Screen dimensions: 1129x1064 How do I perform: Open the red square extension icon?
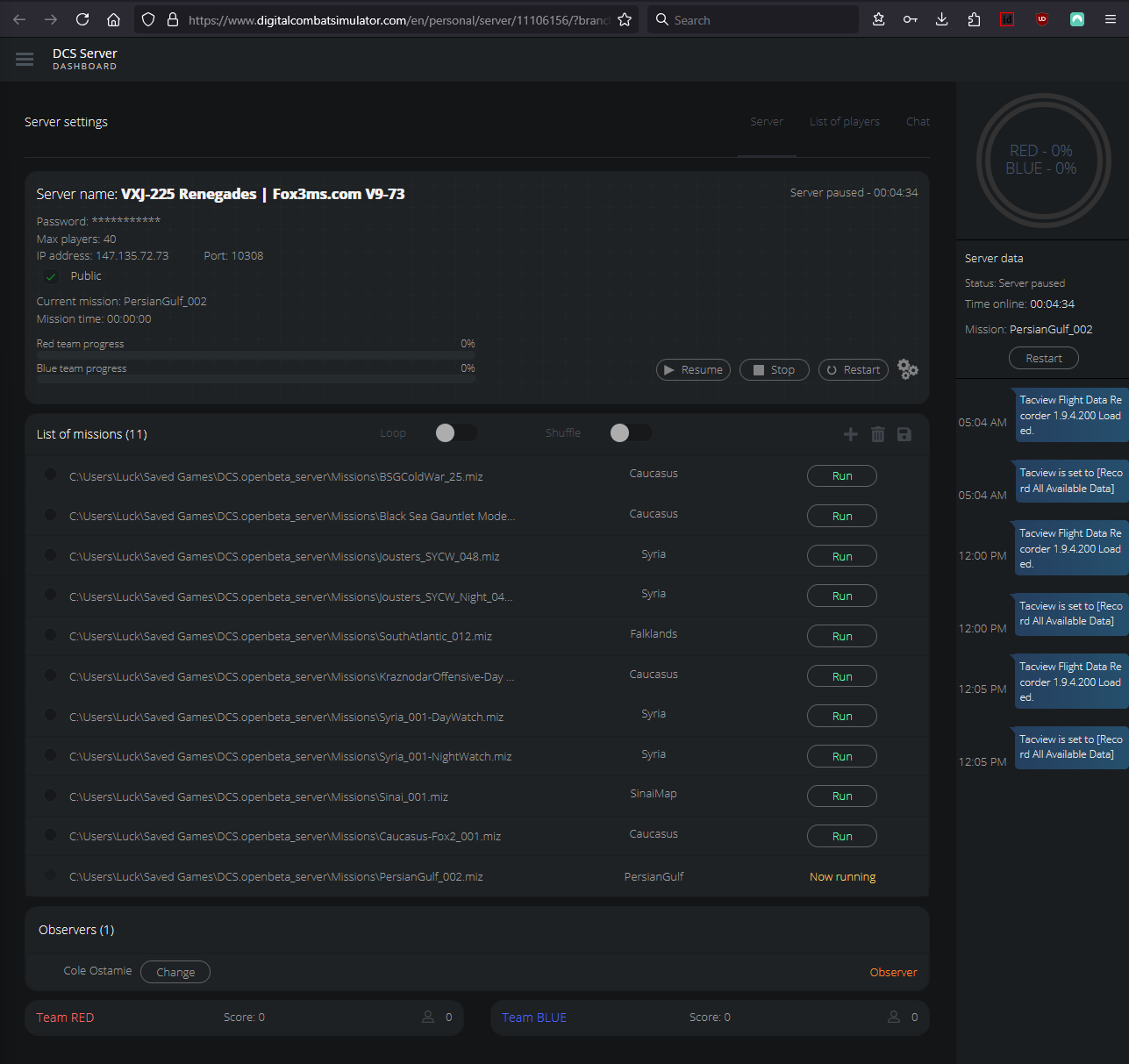tap(1007, 19)
